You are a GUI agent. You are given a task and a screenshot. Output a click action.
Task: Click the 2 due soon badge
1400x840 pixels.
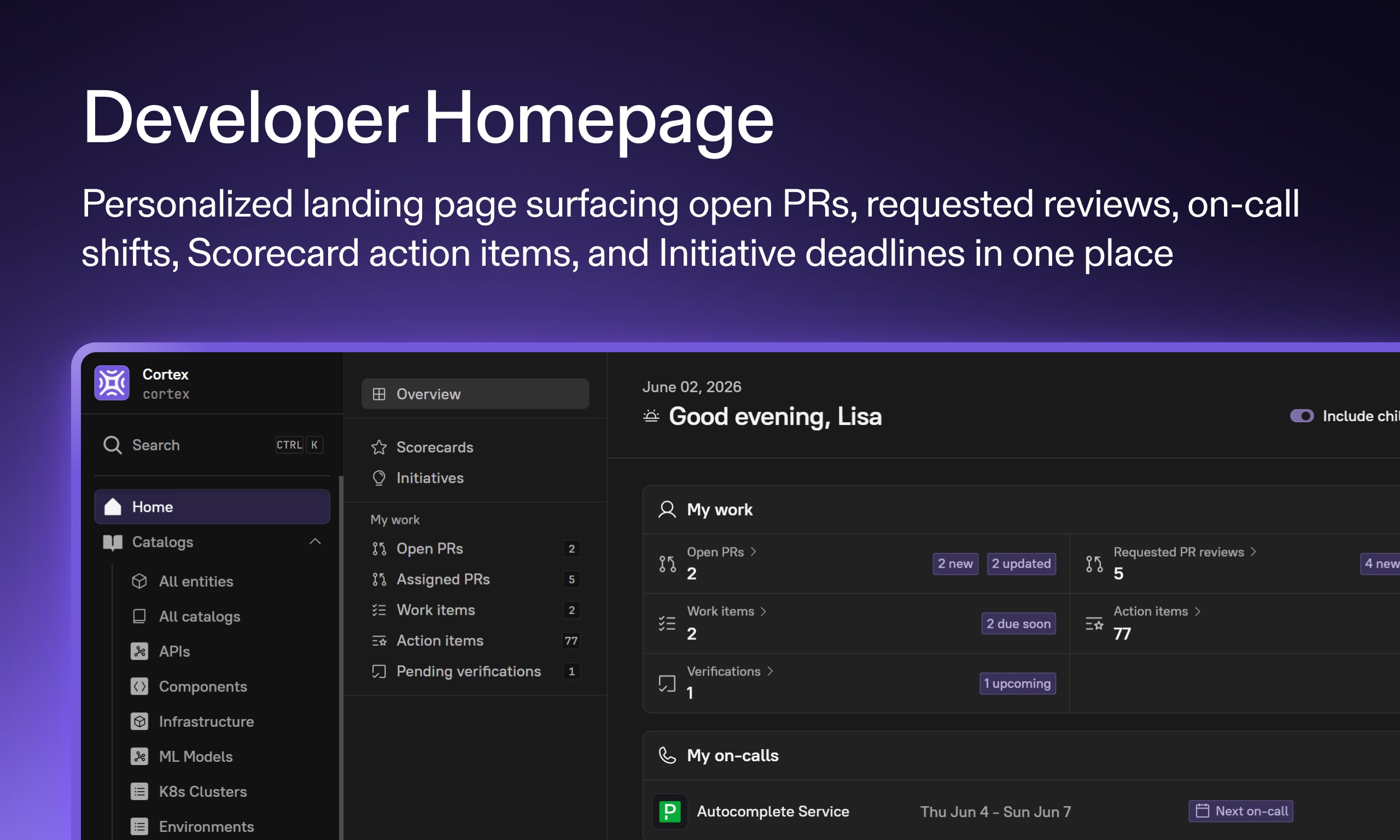click(1019, 624)
